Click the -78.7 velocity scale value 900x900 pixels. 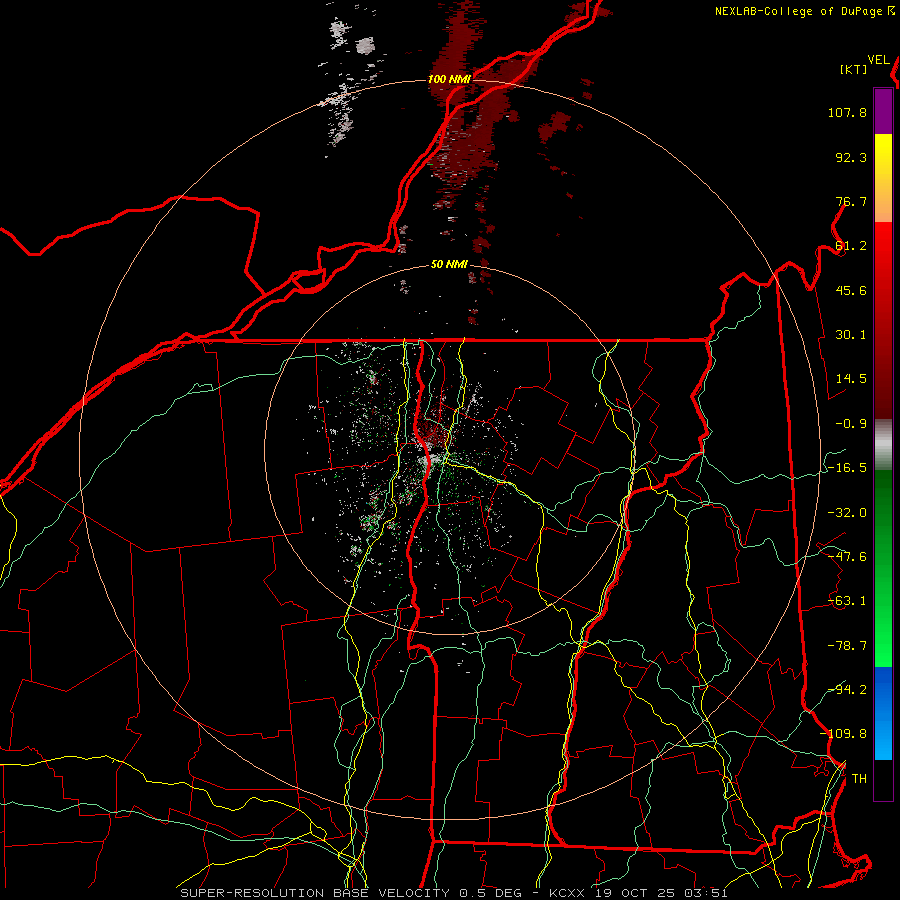coord(847,646)
